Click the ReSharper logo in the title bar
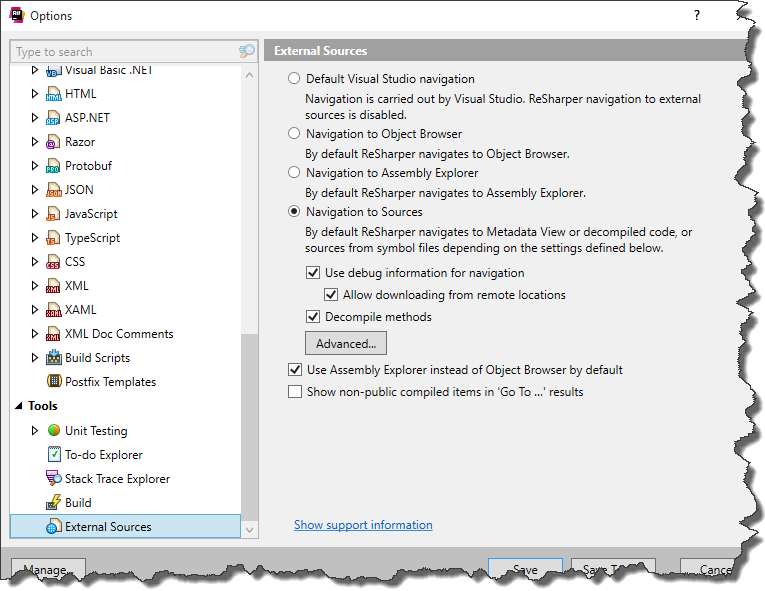The image size is (765, 591). (x=17, y=15)
